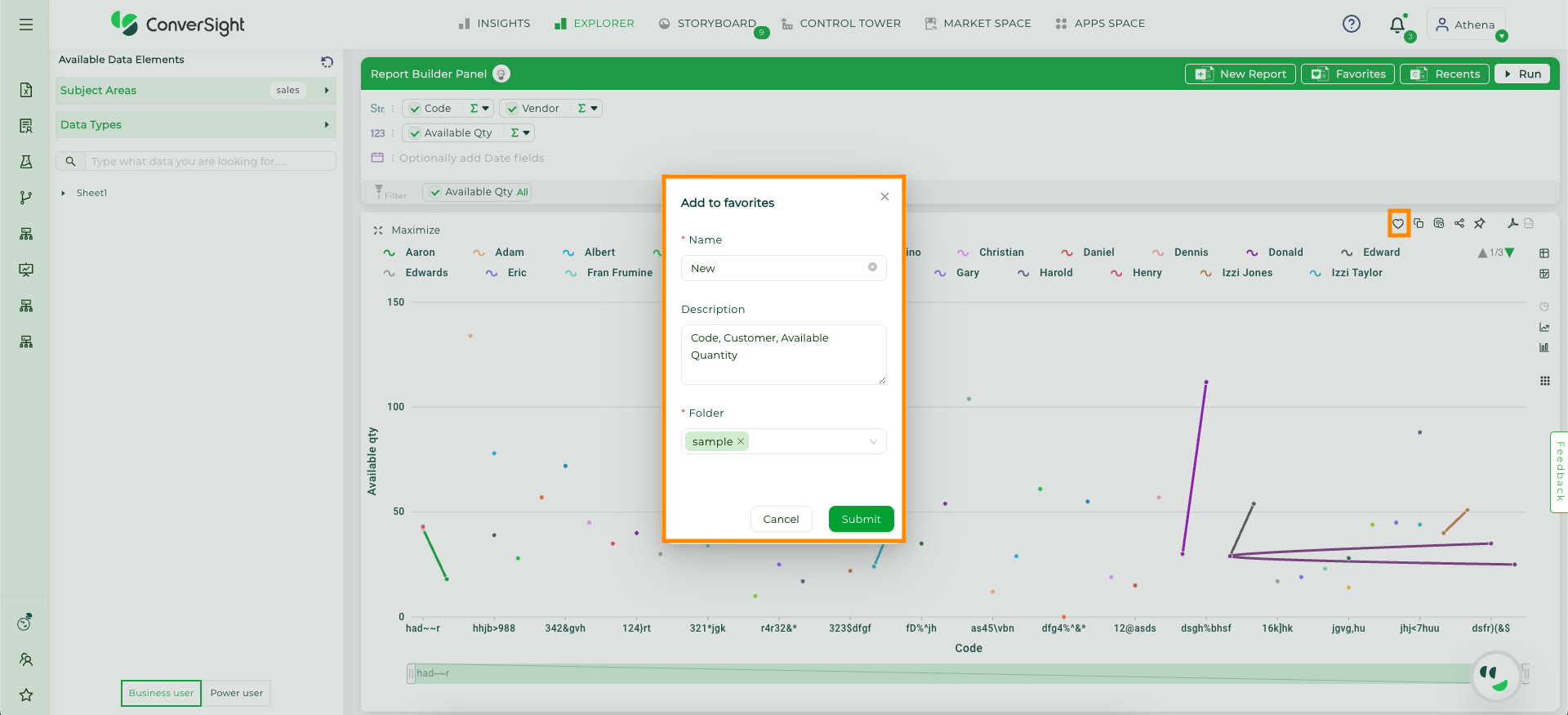Image resolution: width=1568 pixels, height=715 pixels.
Task: Open the Athena chatbot bubble
Action: point(1496,676)
